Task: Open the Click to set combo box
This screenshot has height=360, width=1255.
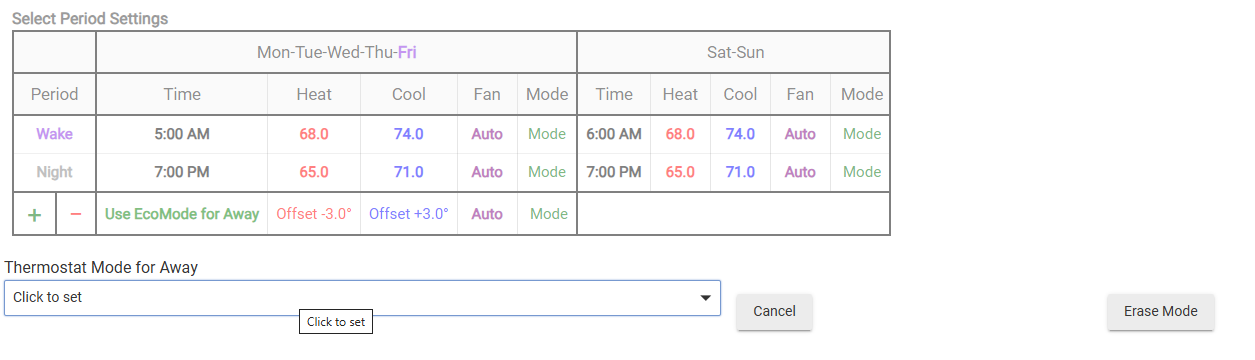Action: point(362,298)
